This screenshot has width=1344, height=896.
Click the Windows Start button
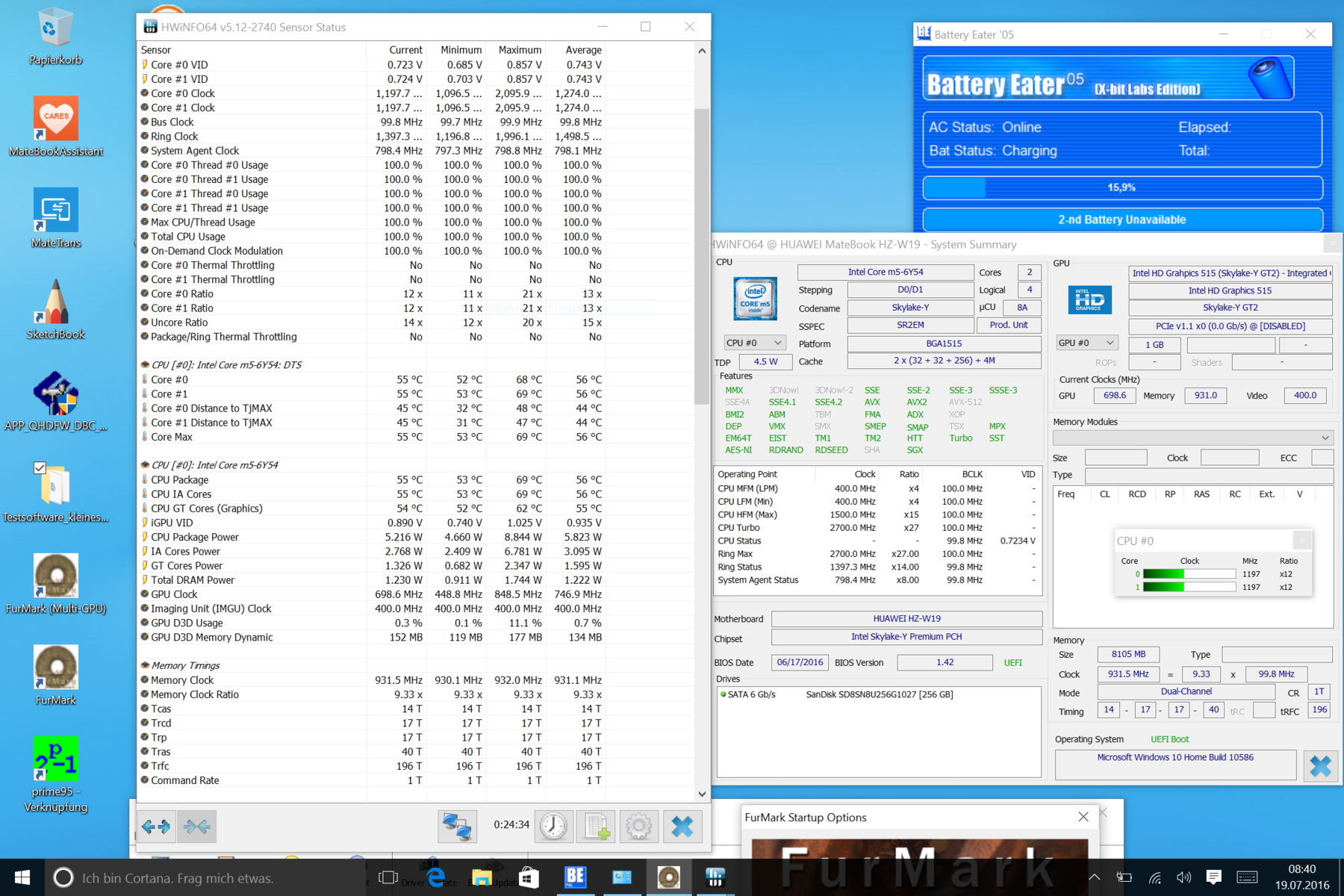[x=22, y=877]
